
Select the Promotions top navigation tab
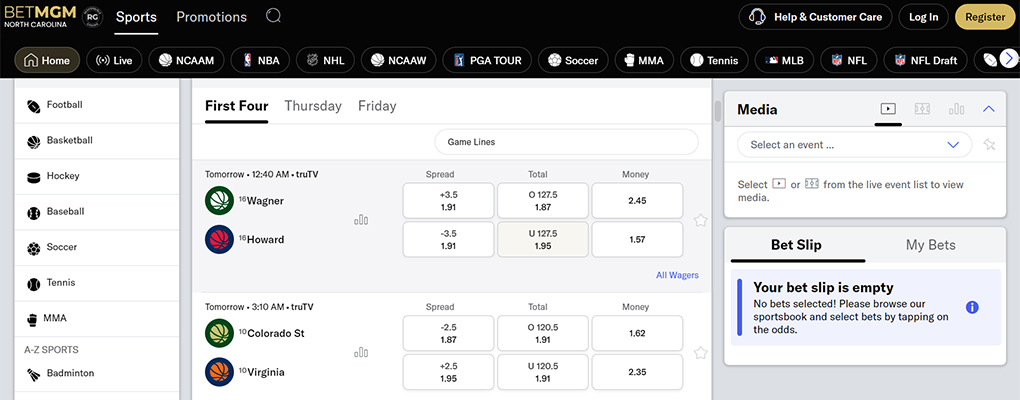tap(211, 18)
